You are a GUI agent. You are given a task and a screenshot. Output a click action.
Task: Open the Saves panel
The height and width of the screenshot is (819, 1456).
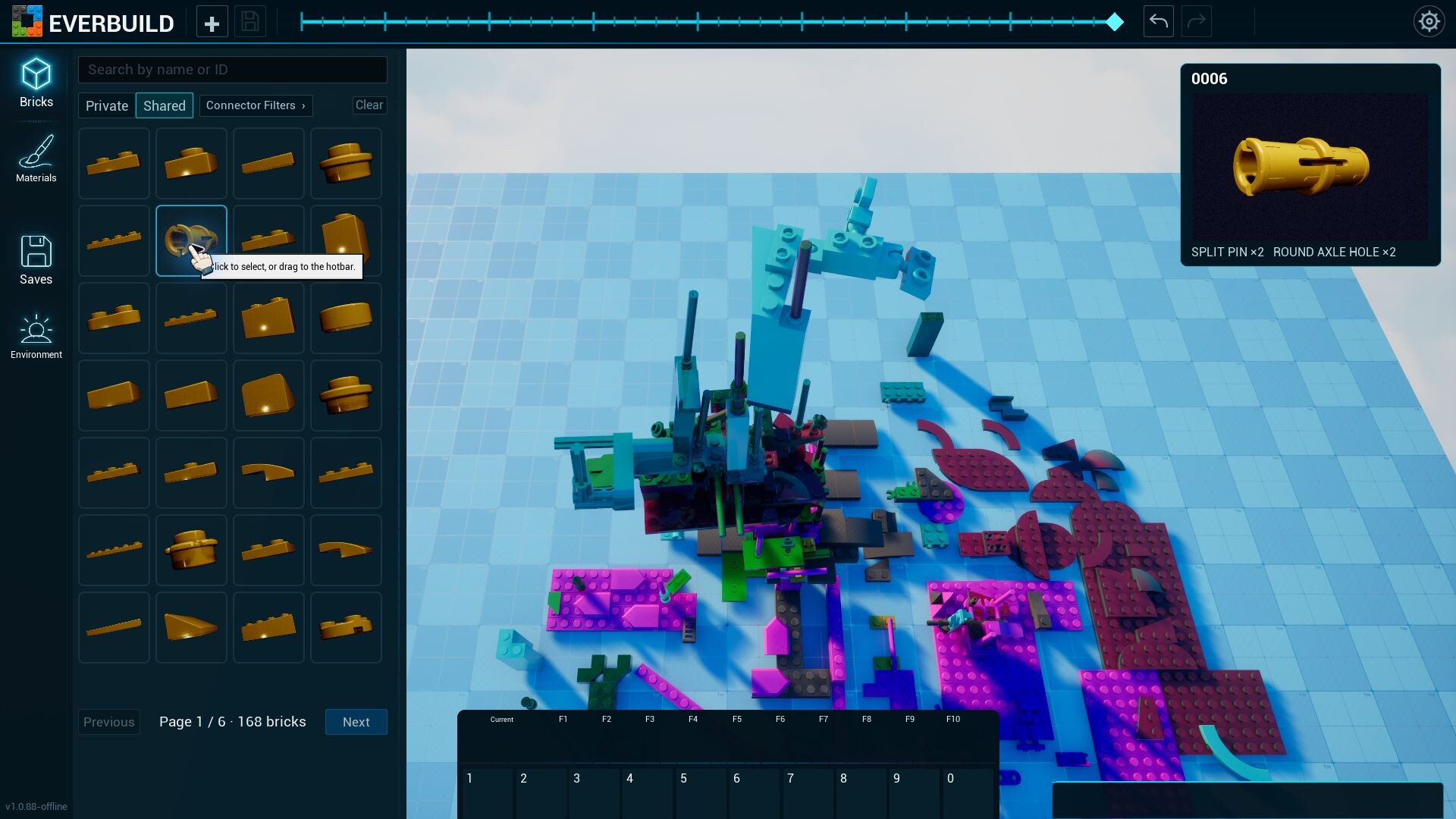coord(36,260)
